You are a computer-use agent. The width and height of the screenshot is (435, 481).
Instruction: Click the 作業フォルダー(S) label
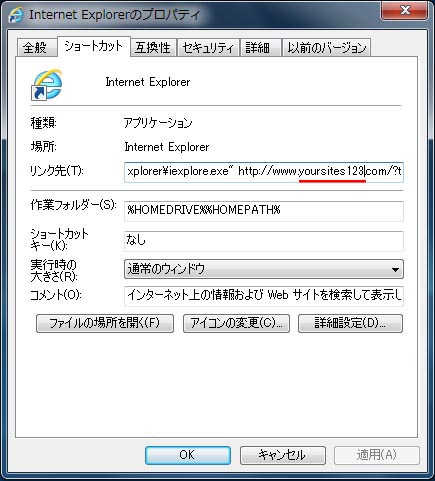[73, 204]
